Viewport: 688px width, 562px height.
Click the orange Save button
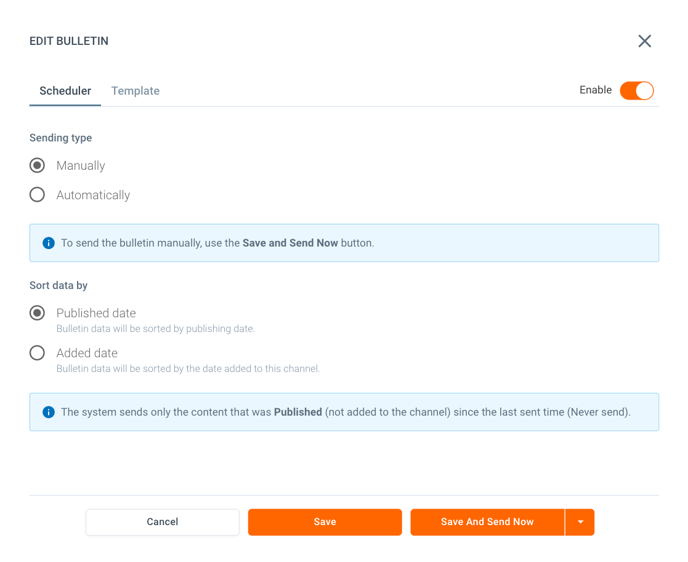point(325,522)
